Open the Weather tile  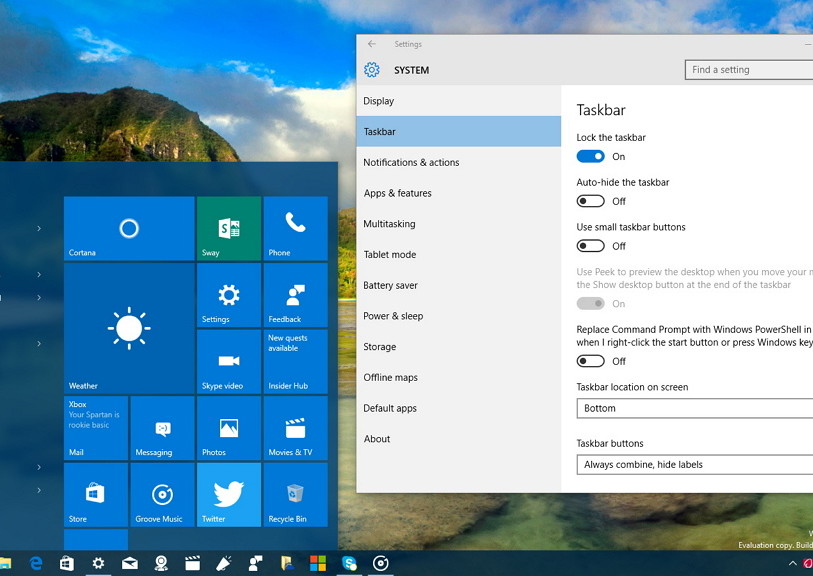(x=128, y=328)
